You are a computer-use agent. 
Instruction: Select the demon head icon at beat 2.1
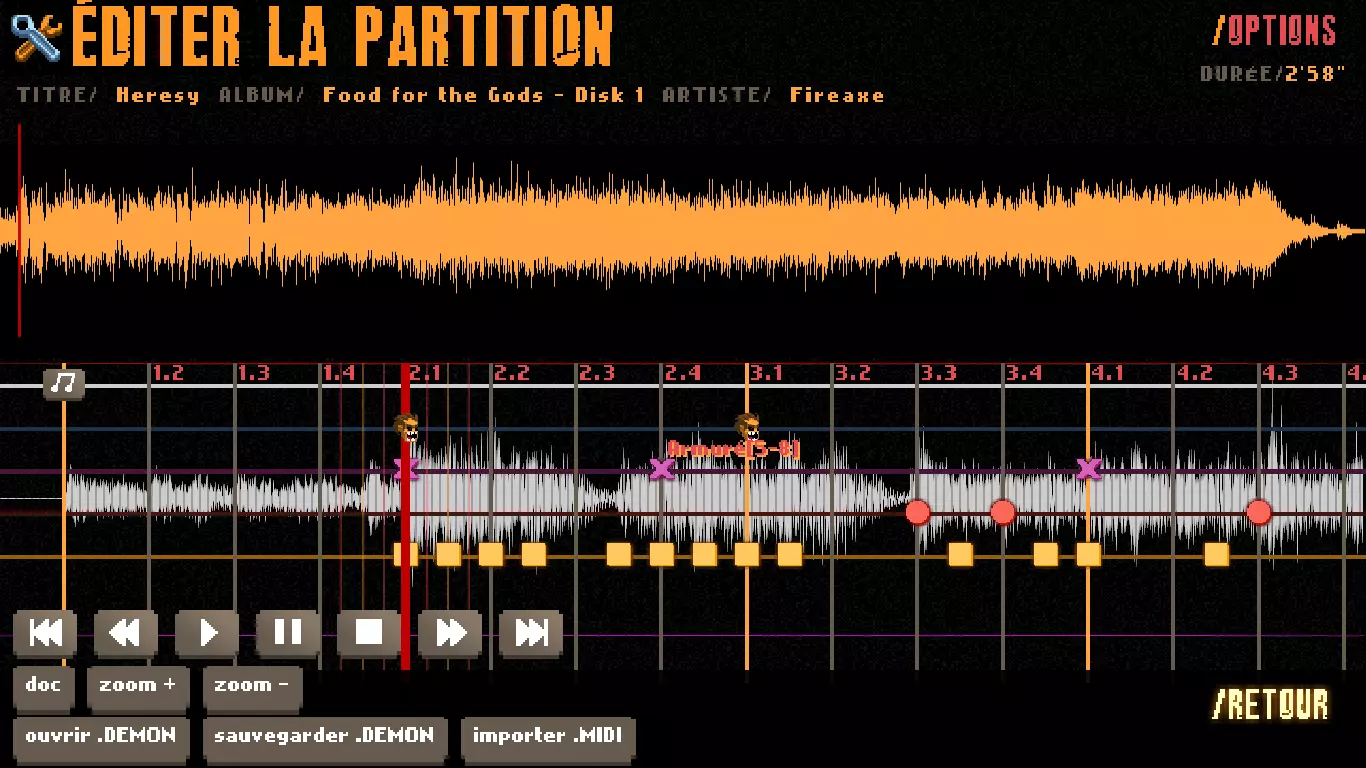(406, 428)
